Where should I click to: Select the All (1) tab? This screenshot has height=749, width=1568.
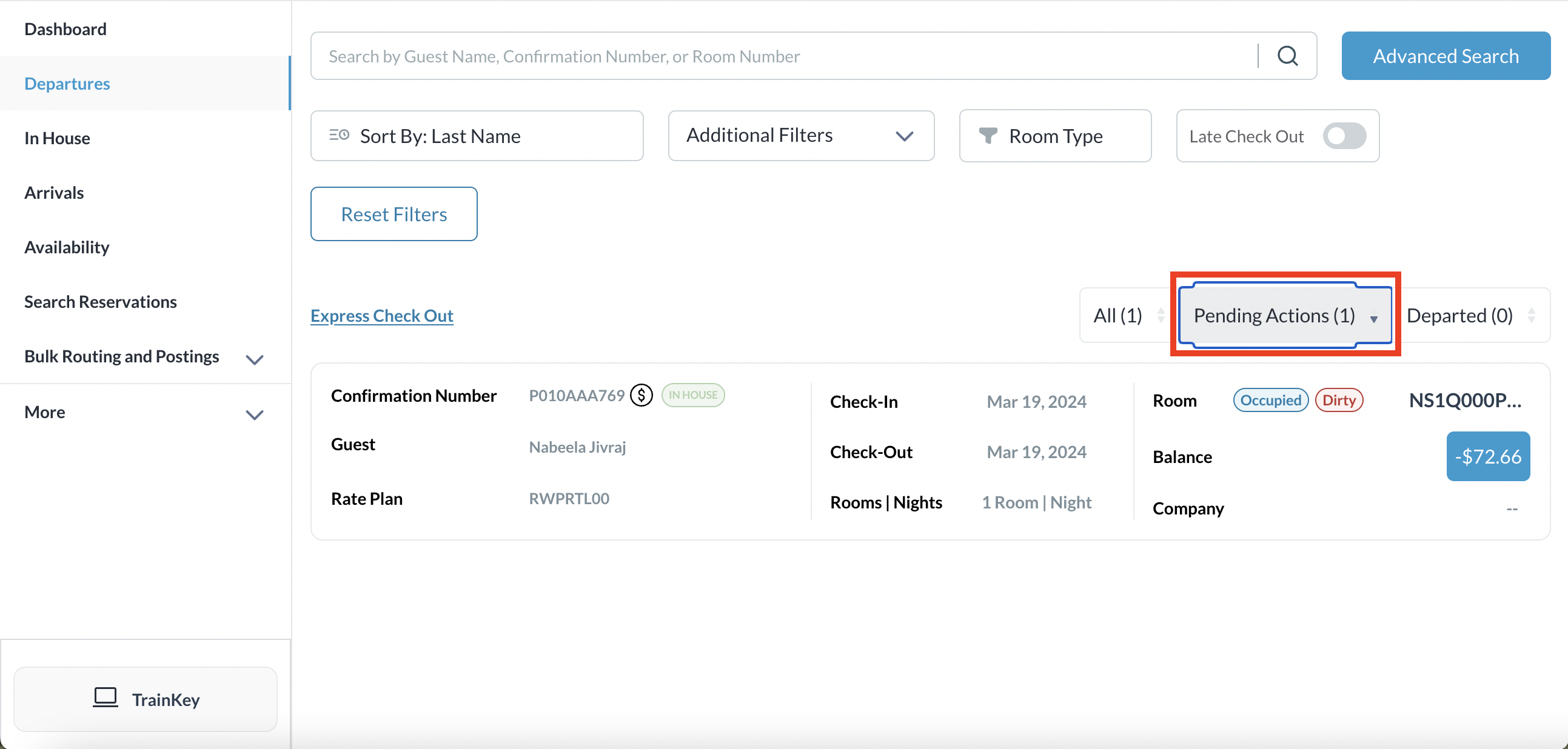pos(1117,315)
